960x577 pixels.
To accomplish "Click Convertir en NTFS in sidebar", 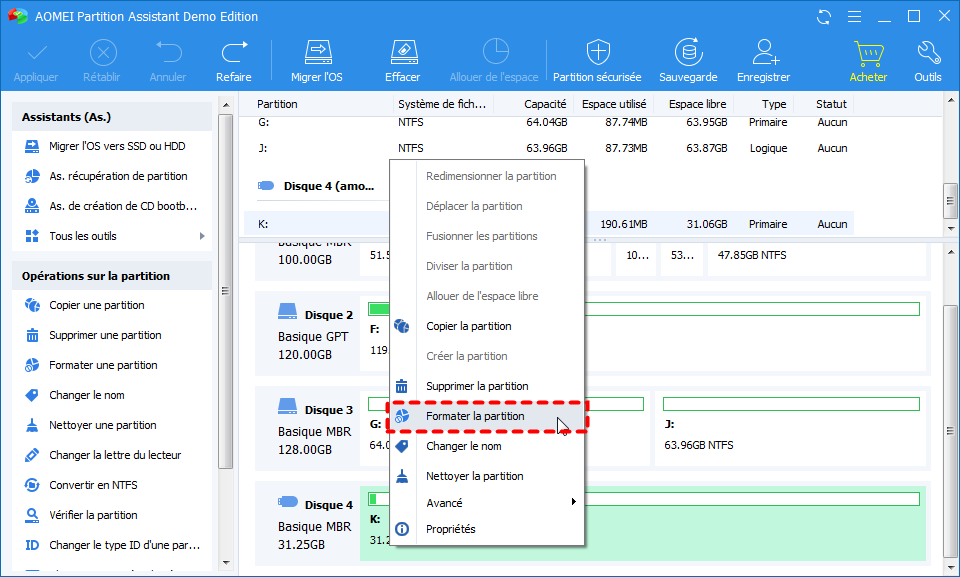I will [93, 485].
